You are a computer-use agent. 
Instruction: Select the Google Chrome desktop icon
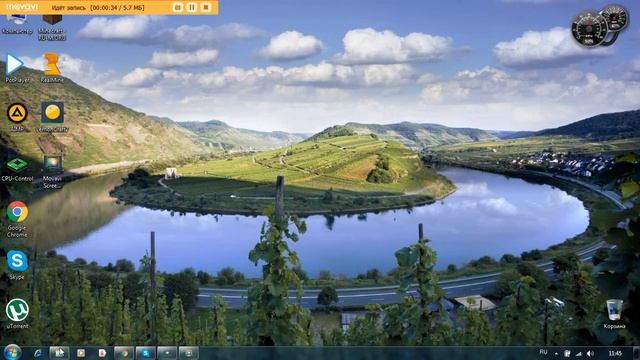(x=17, y=219)
